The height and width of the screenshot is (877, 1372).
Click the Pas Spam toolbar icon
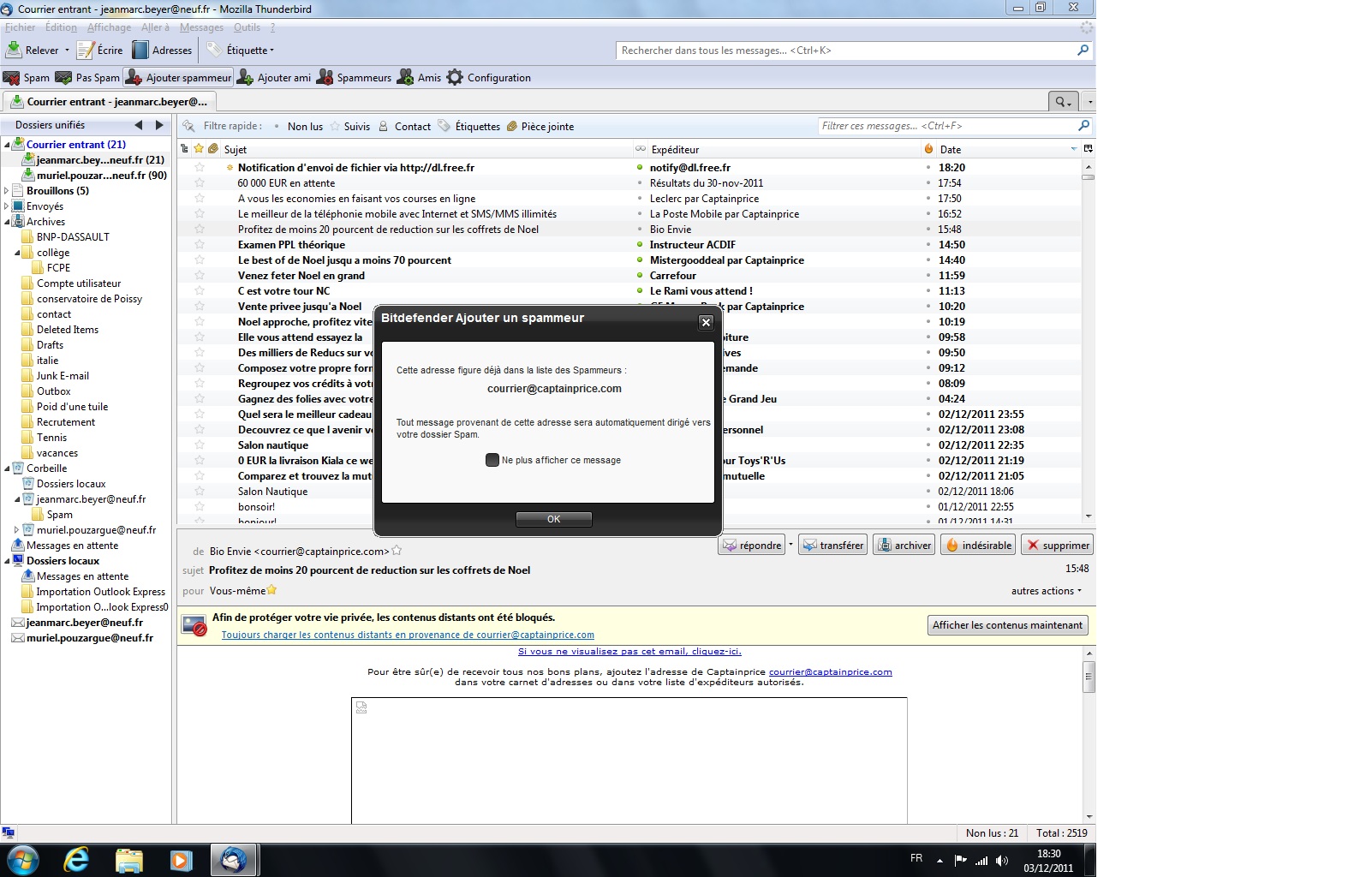coord(64,78)
